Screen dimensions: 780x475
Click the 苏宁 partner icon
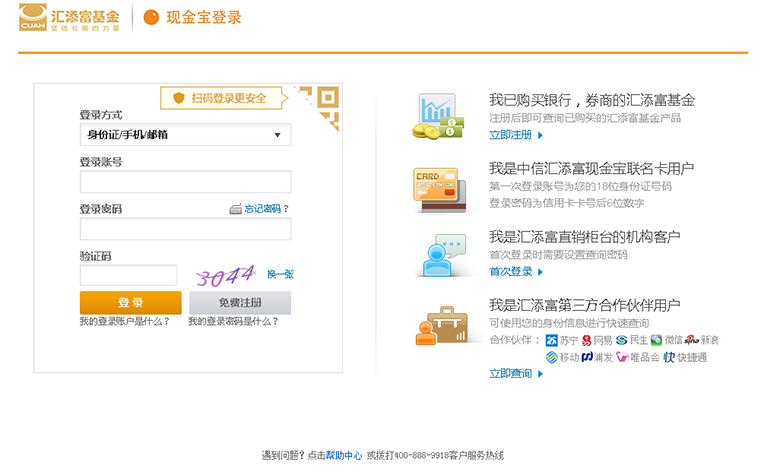pos(551,340)
